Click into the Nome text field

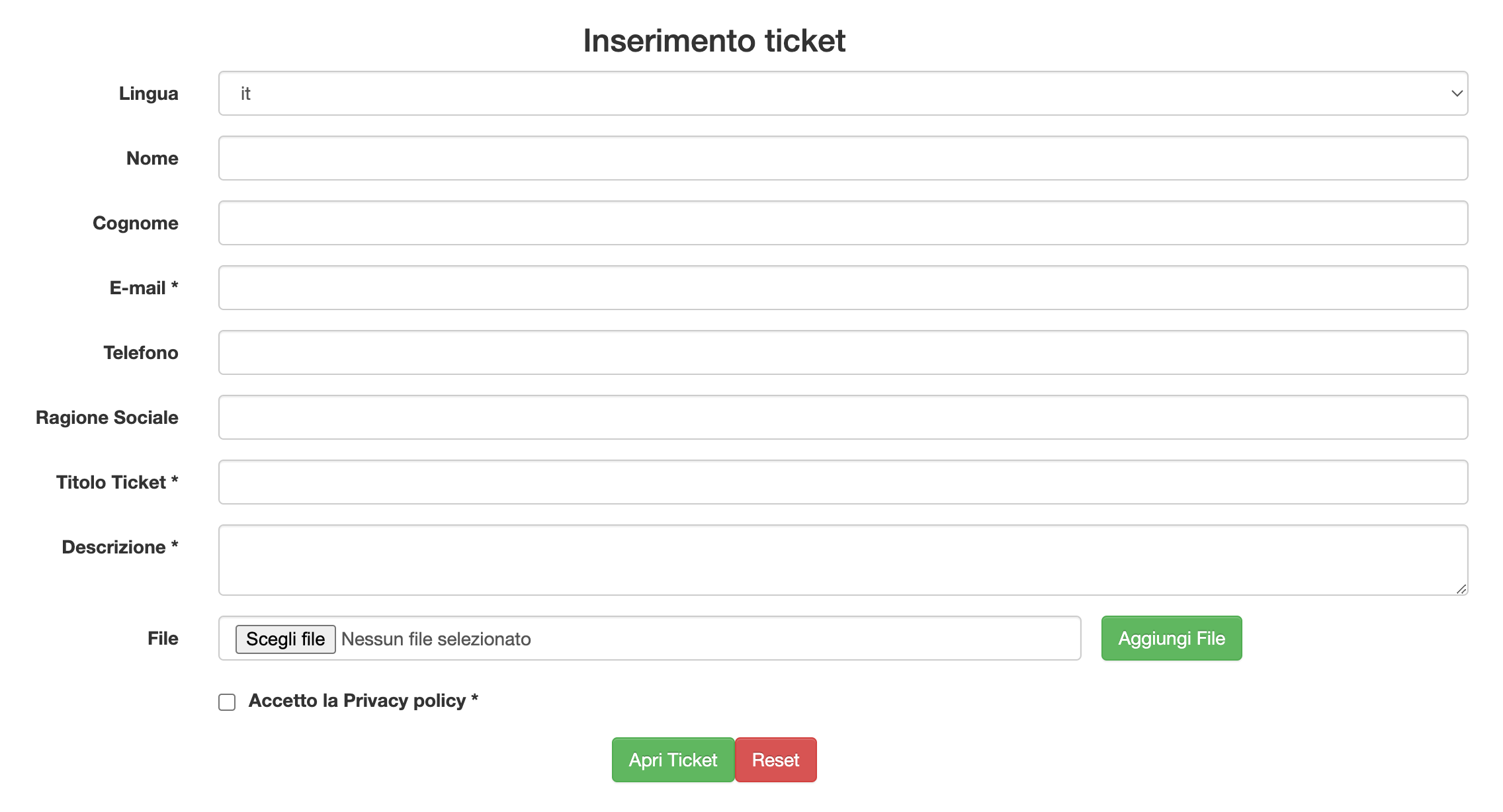coord(843,158)
